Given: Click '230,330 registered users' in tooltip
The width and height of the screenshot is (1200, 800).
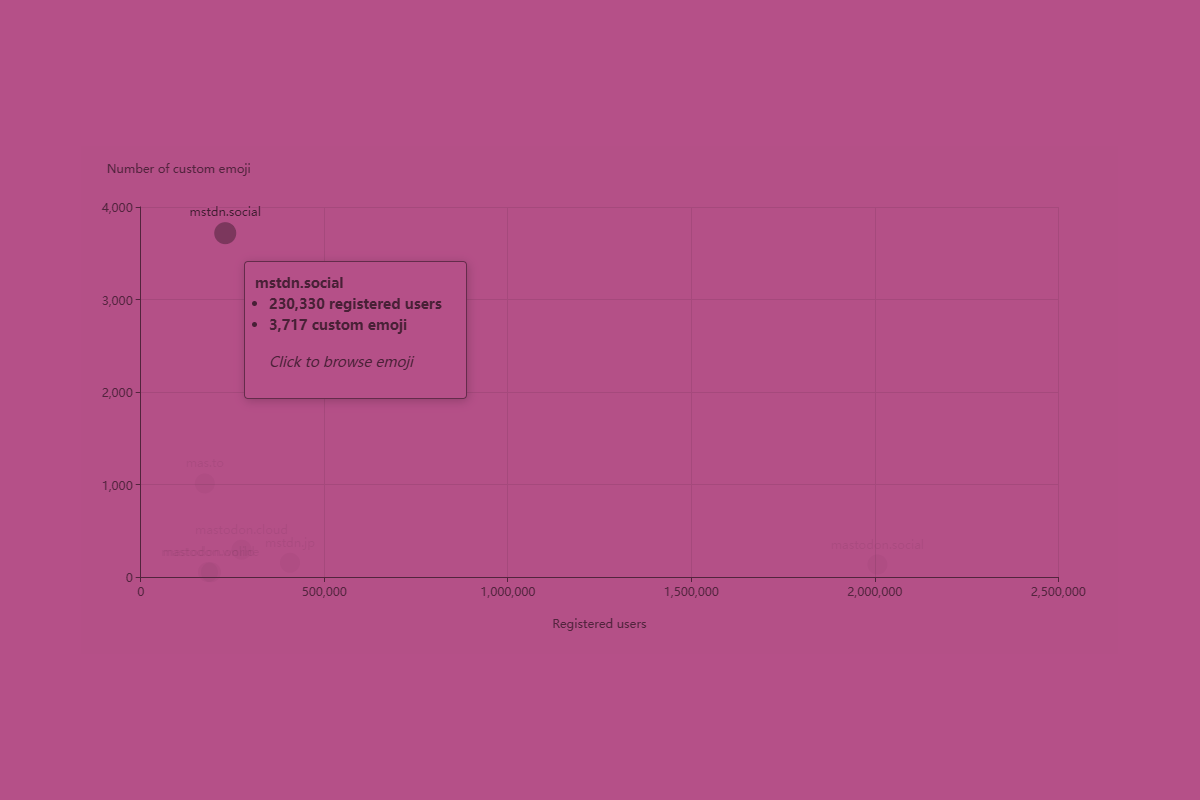Looking at the screenshot, I should pos(355,304).
